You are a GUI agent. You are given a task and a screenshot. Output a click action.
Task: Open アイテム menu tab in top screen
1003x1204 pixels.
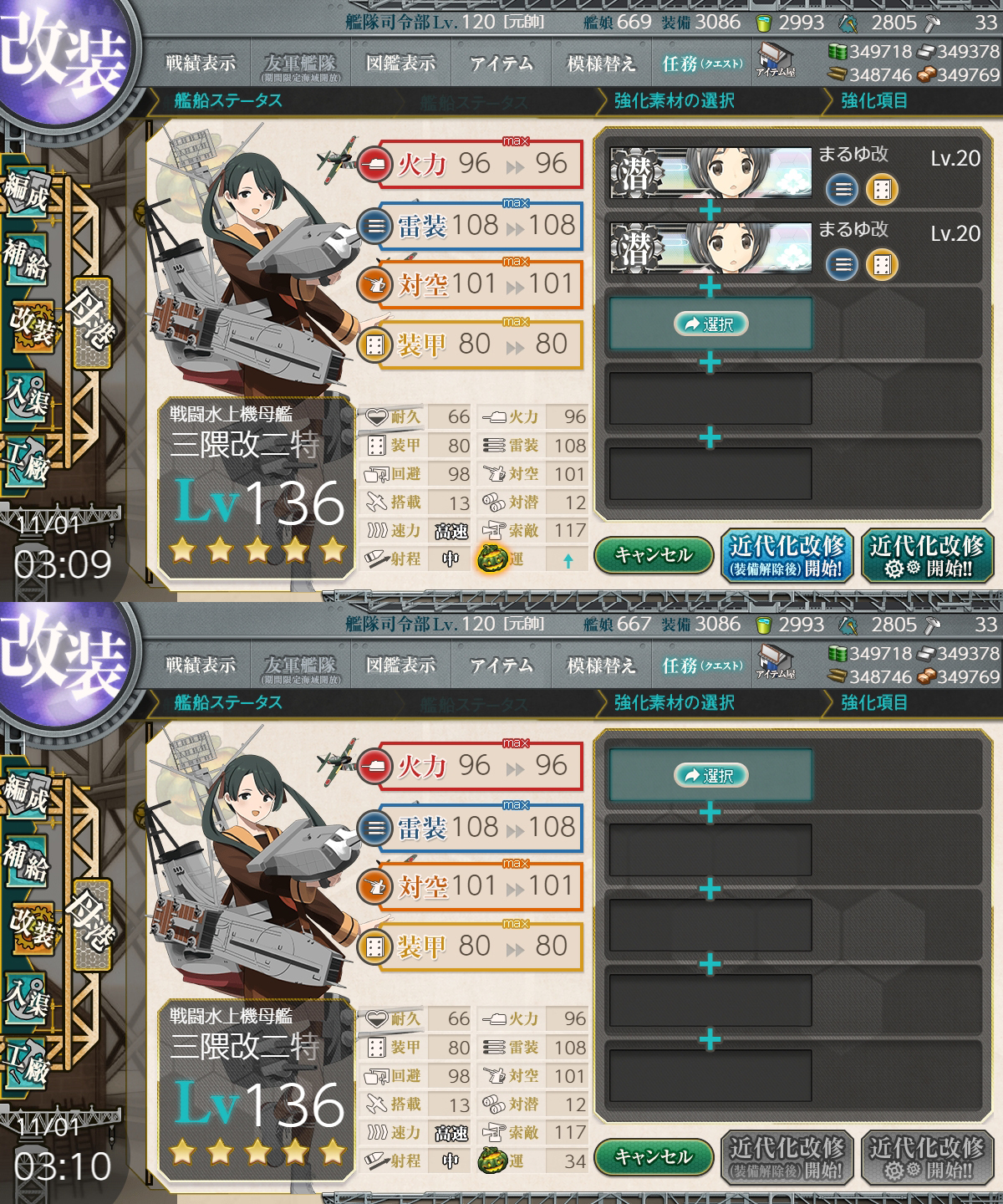[501, 64]
